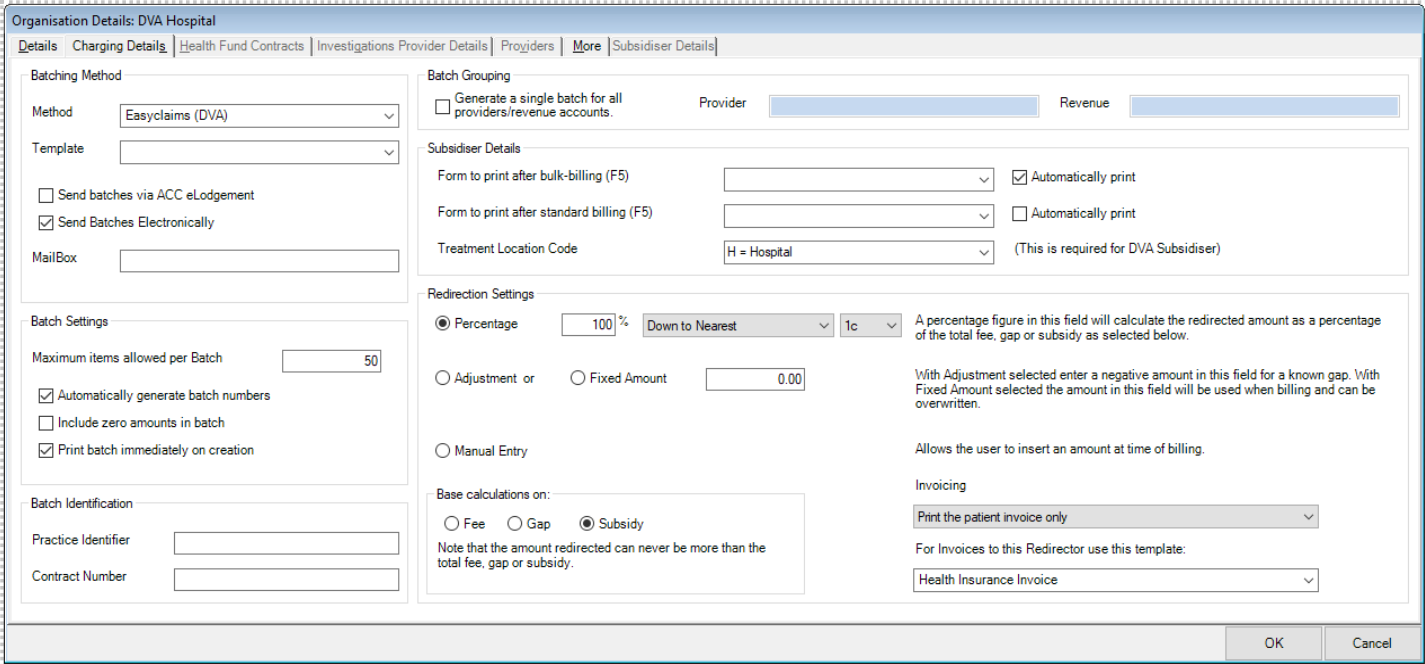Open the More tab
1425x664 pixels.
587,46
